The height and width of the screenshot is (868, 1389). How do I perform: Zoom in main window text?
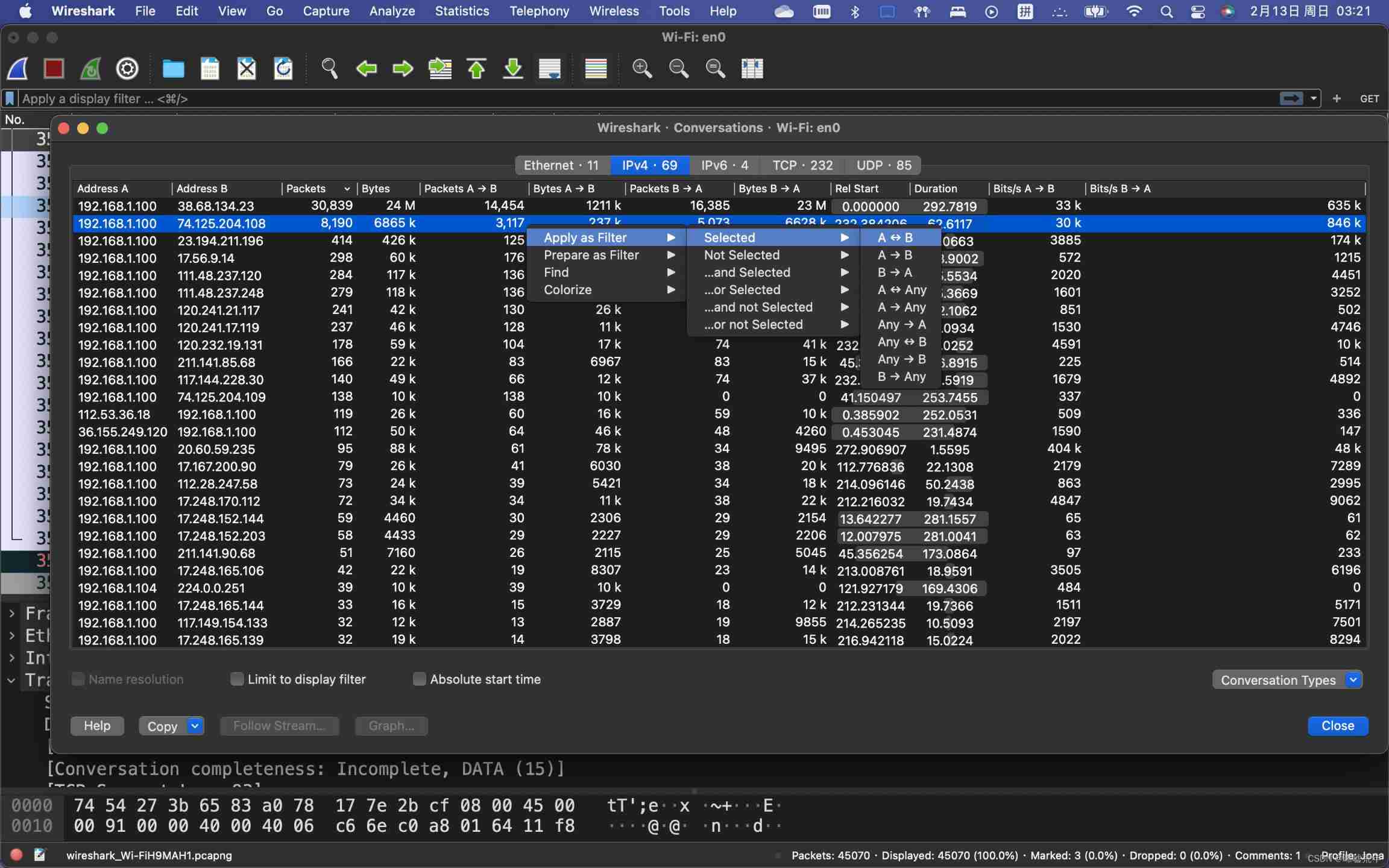coord(642,69)
